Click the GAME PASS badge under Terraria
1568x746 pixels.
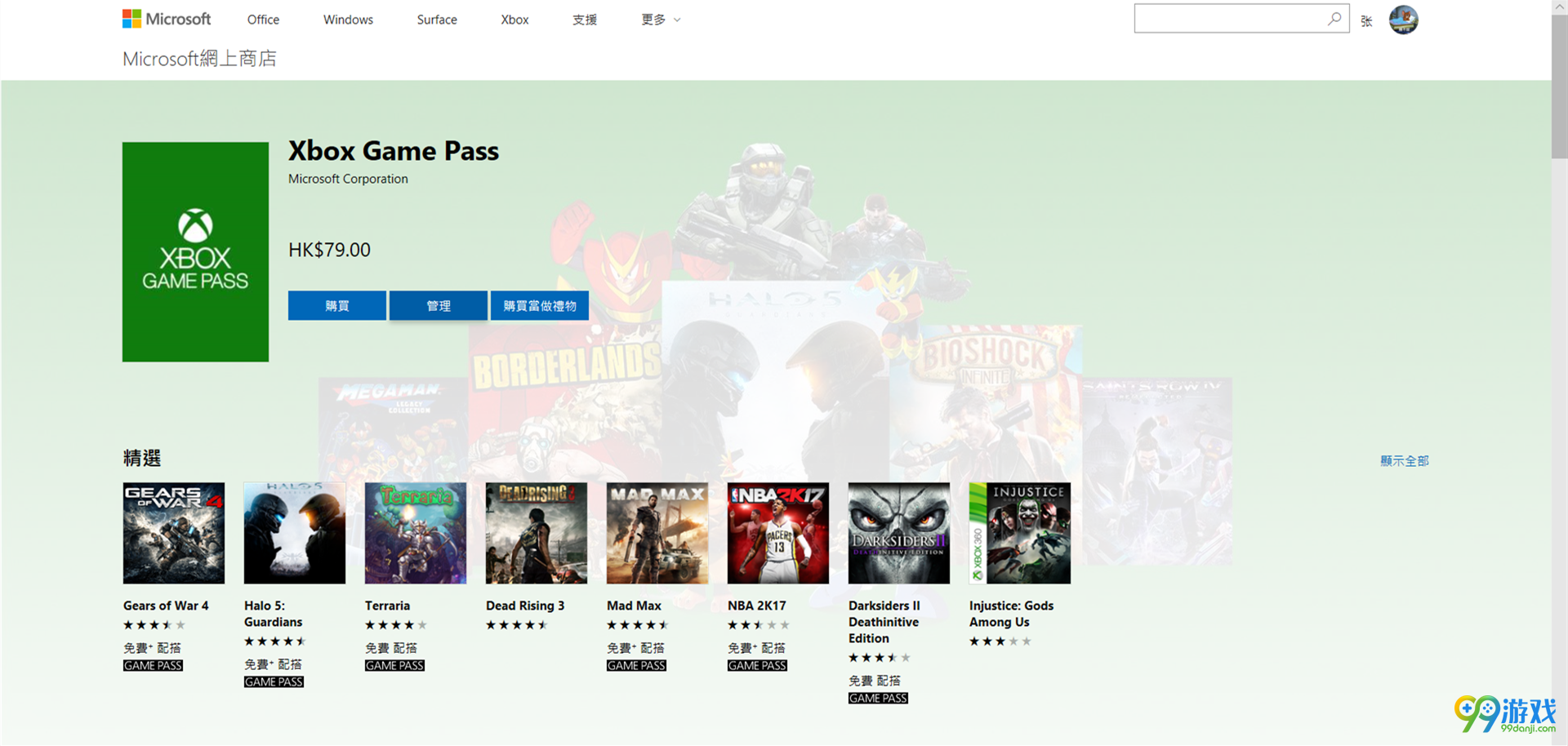coord(394,665)
